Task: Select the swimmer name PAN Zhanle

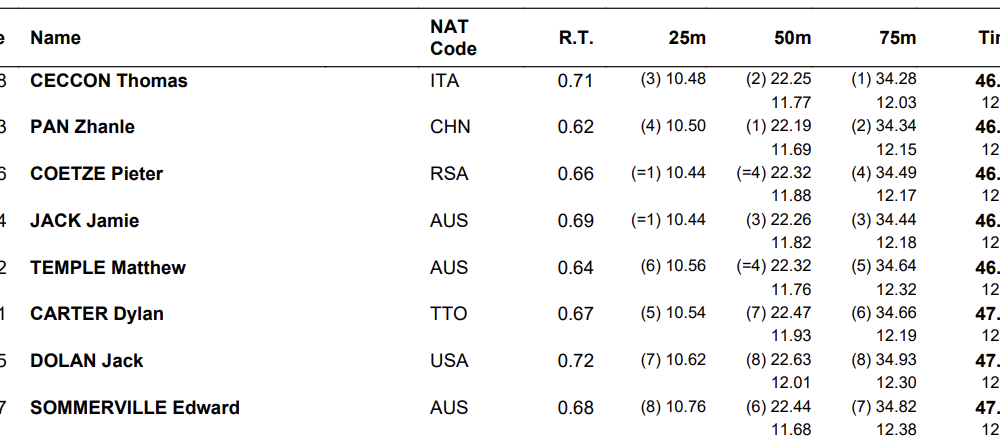Action: coord(83,127)
